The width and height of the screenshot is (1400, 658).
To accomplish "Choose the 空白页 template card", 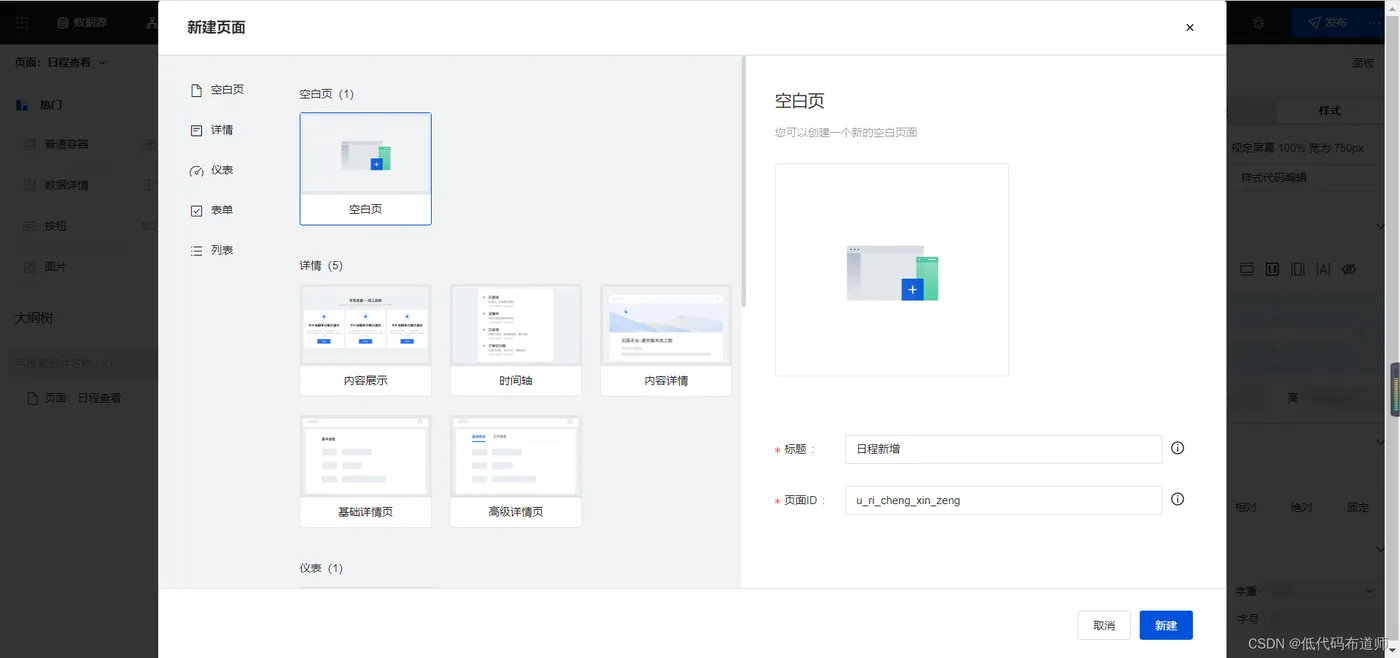I will tap(365, 168).
